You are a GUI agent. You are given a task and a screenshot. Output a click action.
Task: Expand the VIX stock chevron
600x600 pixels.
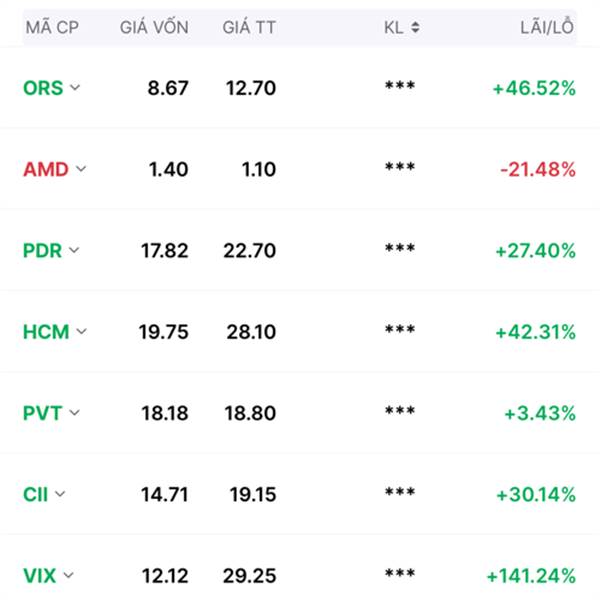68,575
